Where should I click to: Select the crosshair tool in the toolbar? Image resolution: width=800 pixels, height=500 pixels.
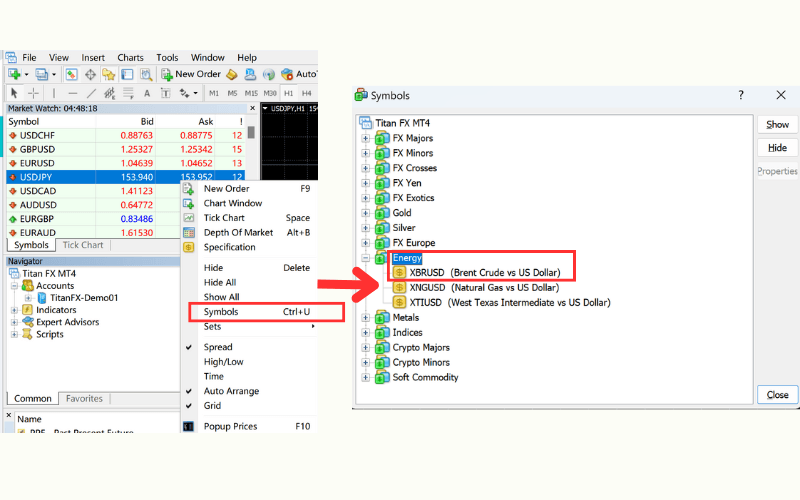coord(36,93)
